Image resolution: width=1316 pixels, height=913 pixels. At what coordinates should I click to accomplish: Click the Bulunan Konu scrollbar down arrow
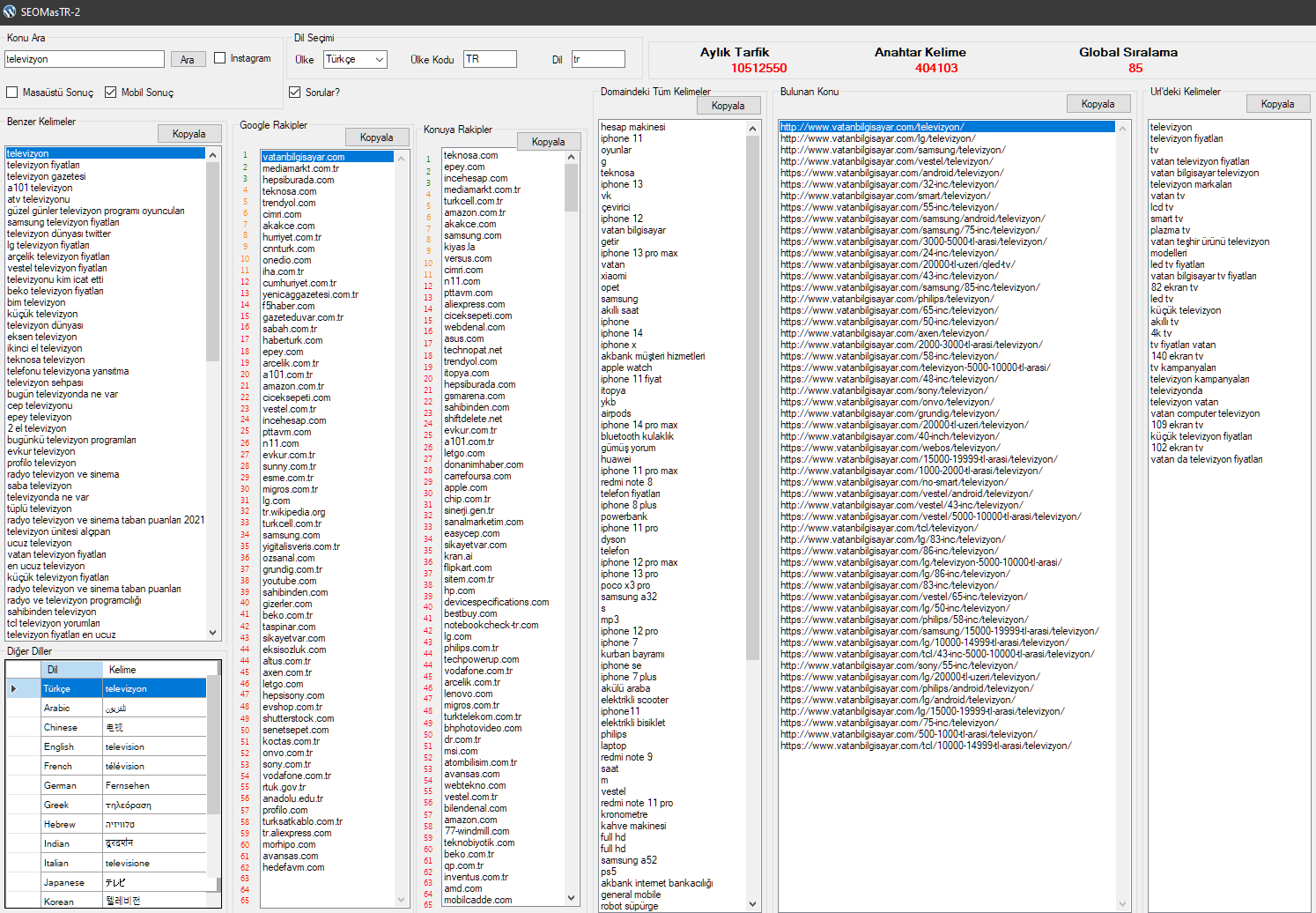[1122, 903]
